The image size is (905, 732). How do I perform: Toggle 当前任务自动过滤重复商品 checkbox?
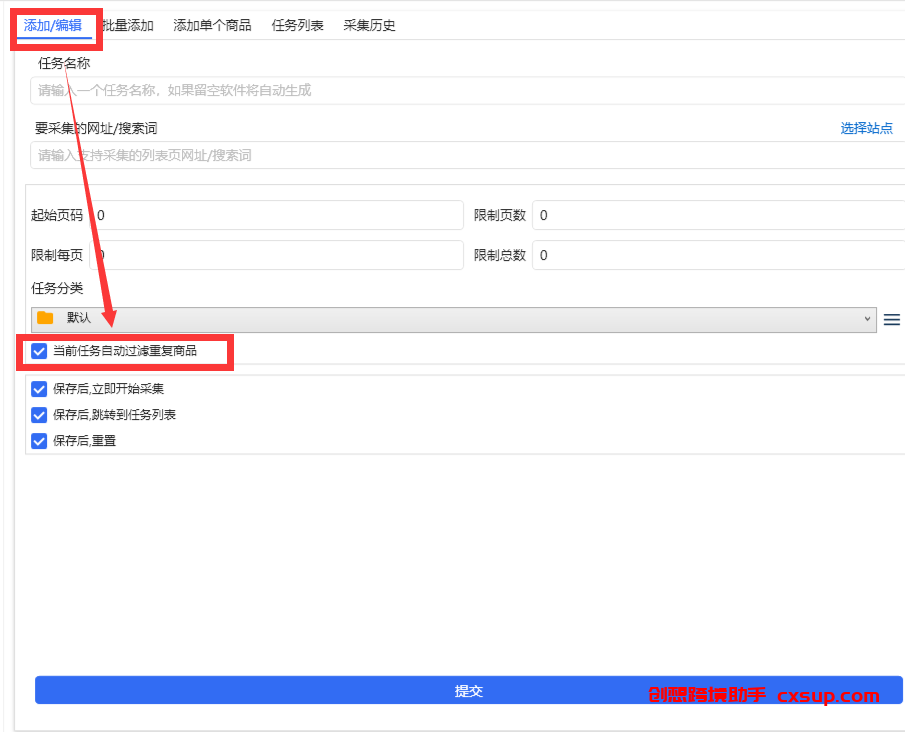tap(39, 351)
